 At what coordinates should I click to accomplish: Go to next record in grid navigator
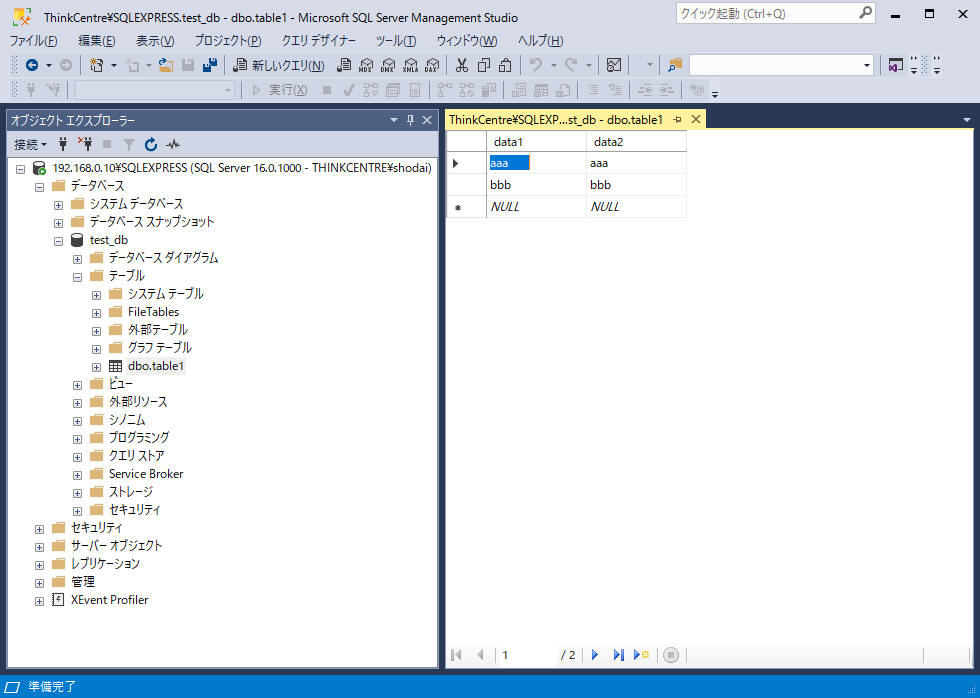click(595, 655)
